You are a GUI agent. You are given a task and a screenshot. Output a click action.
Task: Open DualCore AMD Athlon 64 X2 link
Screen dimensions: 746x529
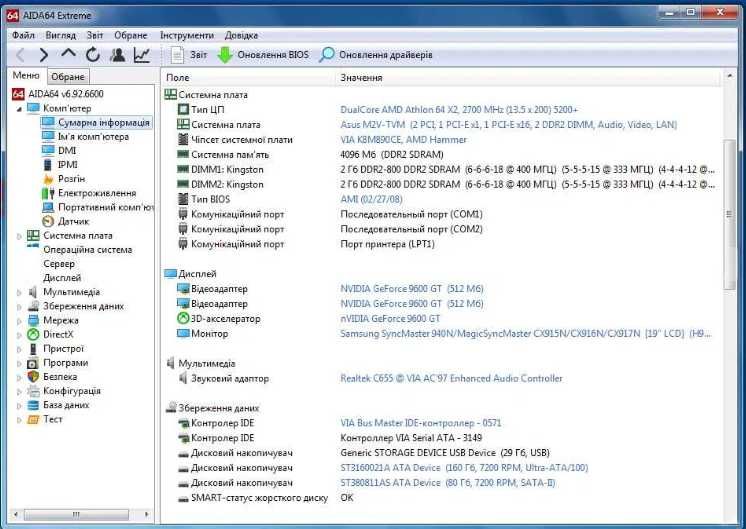tap(459, 109)
